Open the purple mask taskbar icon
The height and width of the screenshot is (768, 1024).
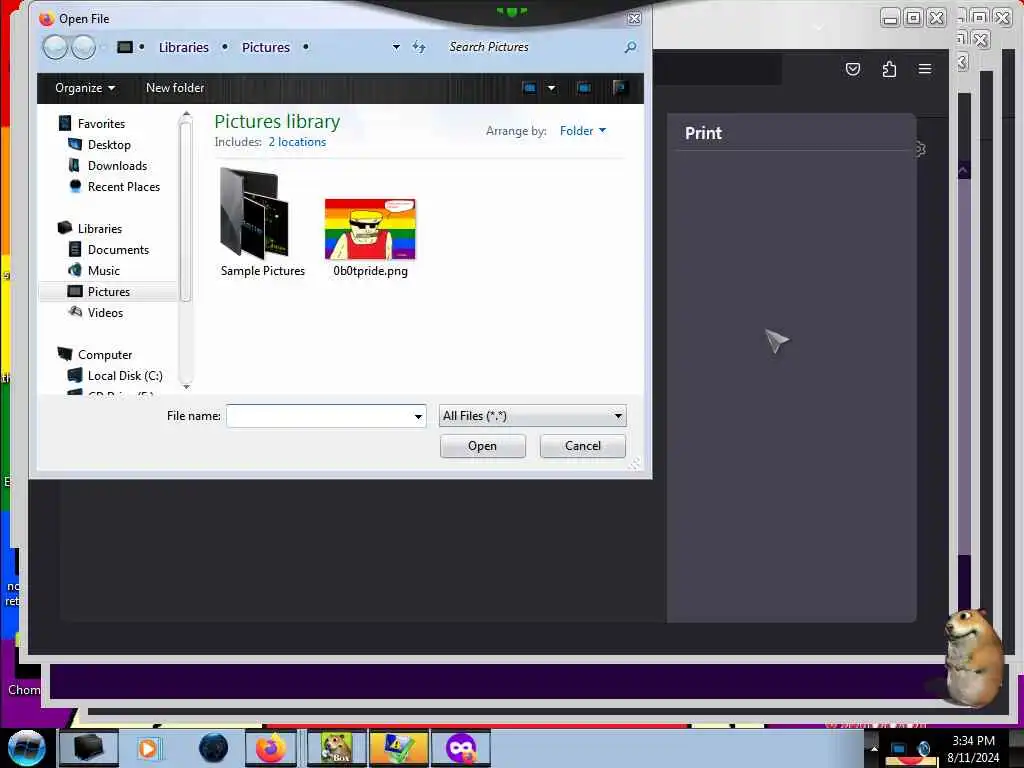pos(460,748)
